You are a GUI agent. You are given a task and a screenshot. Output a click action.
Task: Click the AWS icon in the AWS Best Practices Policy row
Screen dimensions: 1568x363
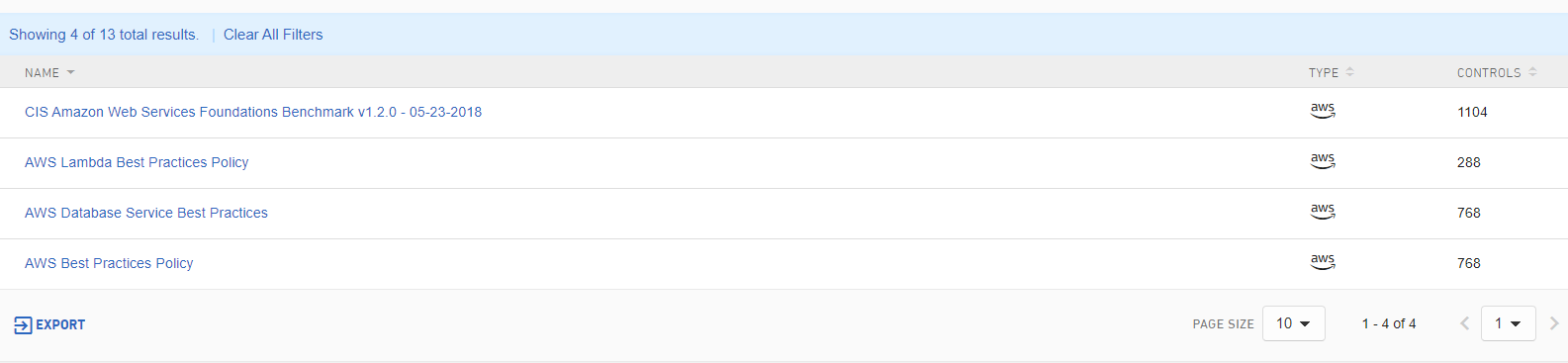[x=1323, y=262]
